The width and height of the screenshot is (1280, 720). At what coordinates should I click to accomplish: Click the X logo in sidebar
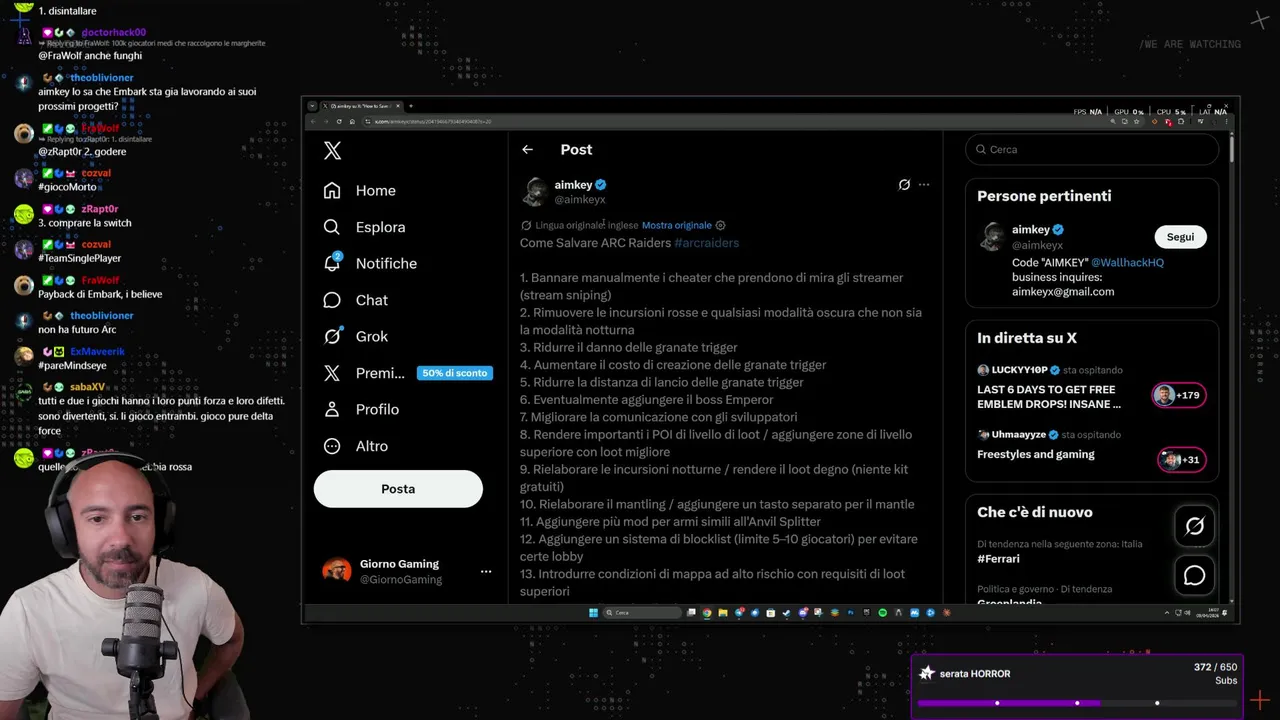(x=333, y=150)
